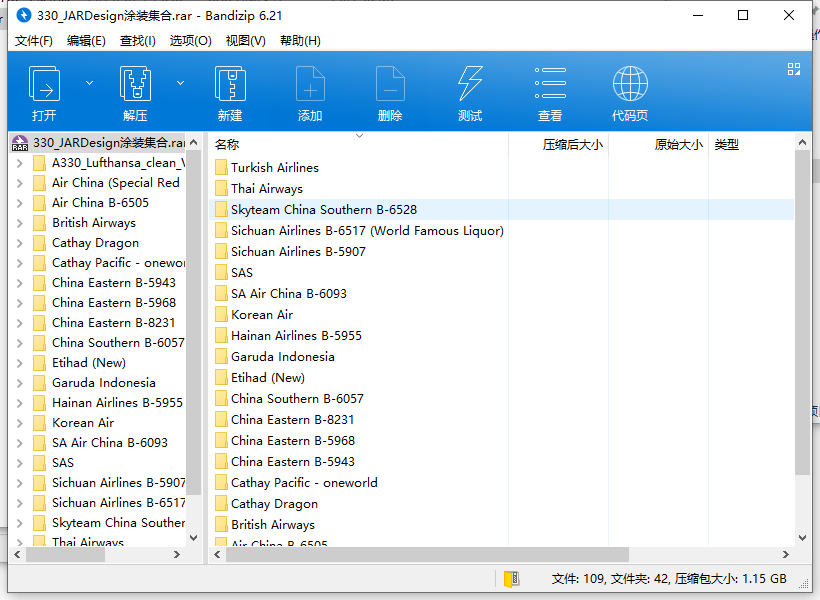Expand Sichuan Airlines B-5907 tree node
The height and width of the screenshot is (600, 820).
click(20, 483)
